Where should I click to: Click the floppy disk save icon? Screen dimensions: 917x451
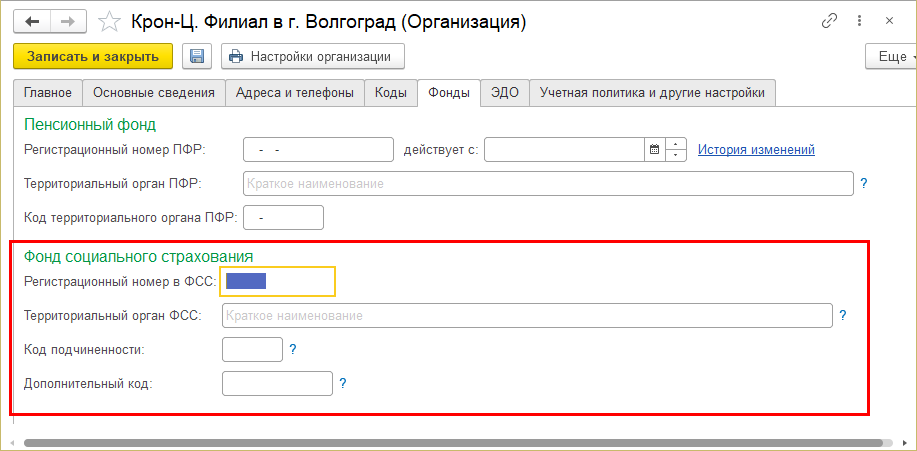pos(196,57)
